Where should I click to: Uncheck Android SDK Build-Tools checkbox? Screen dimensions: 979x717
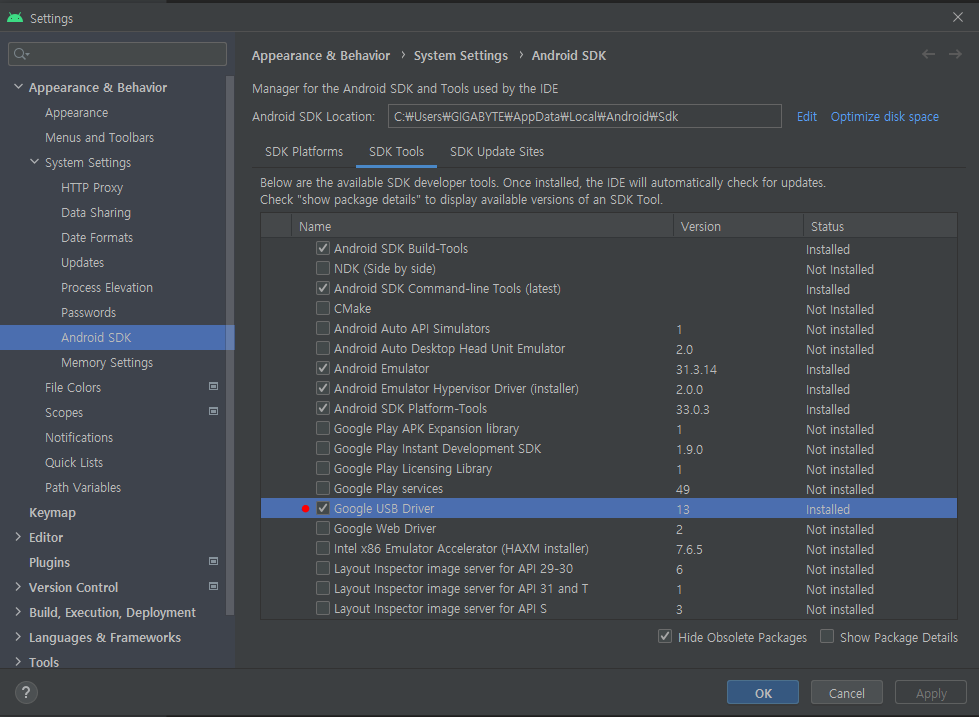tap(323, 248)
